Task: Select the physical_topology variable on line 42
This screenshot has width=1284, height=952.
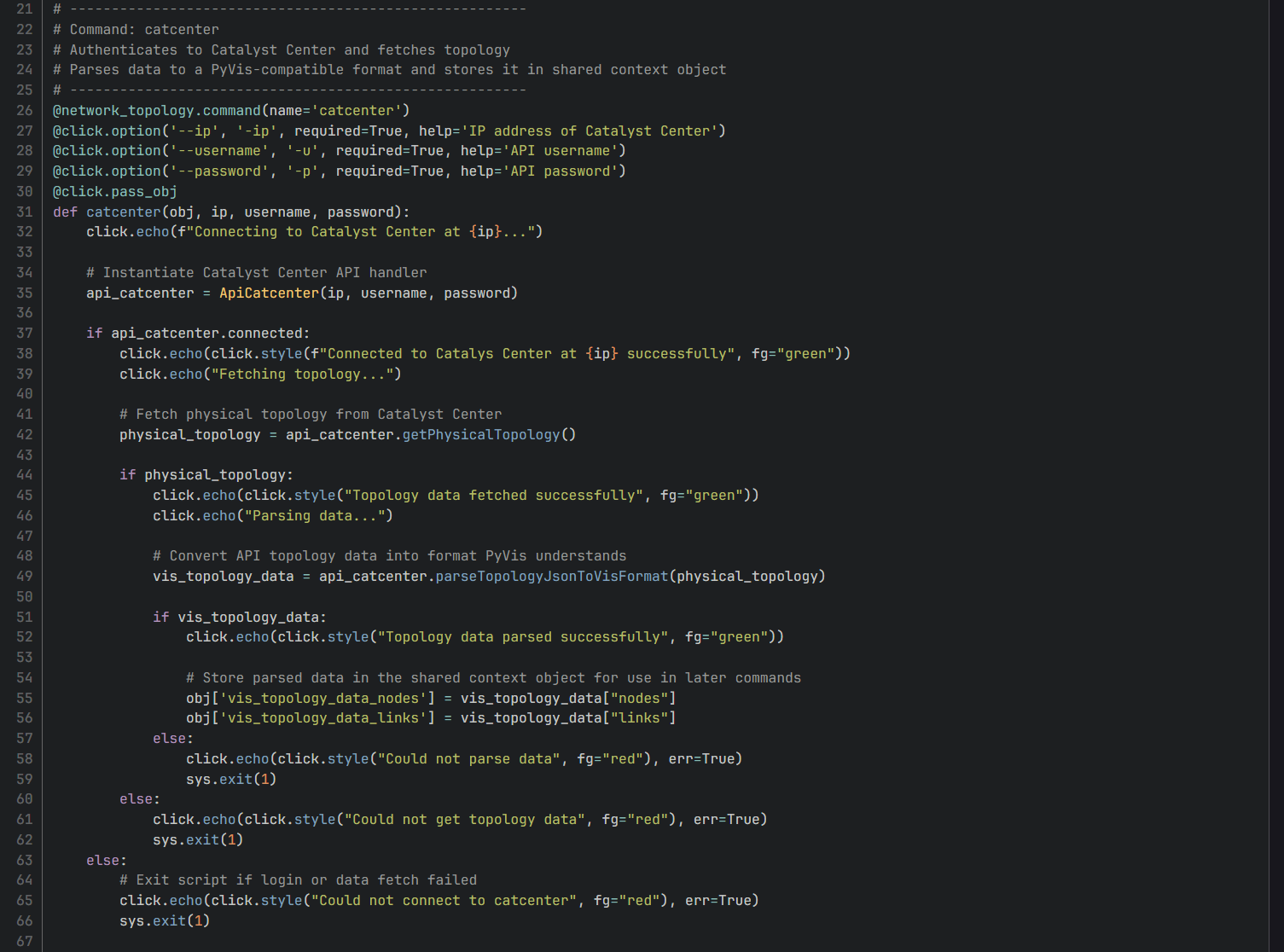Action: click(189, 434)
